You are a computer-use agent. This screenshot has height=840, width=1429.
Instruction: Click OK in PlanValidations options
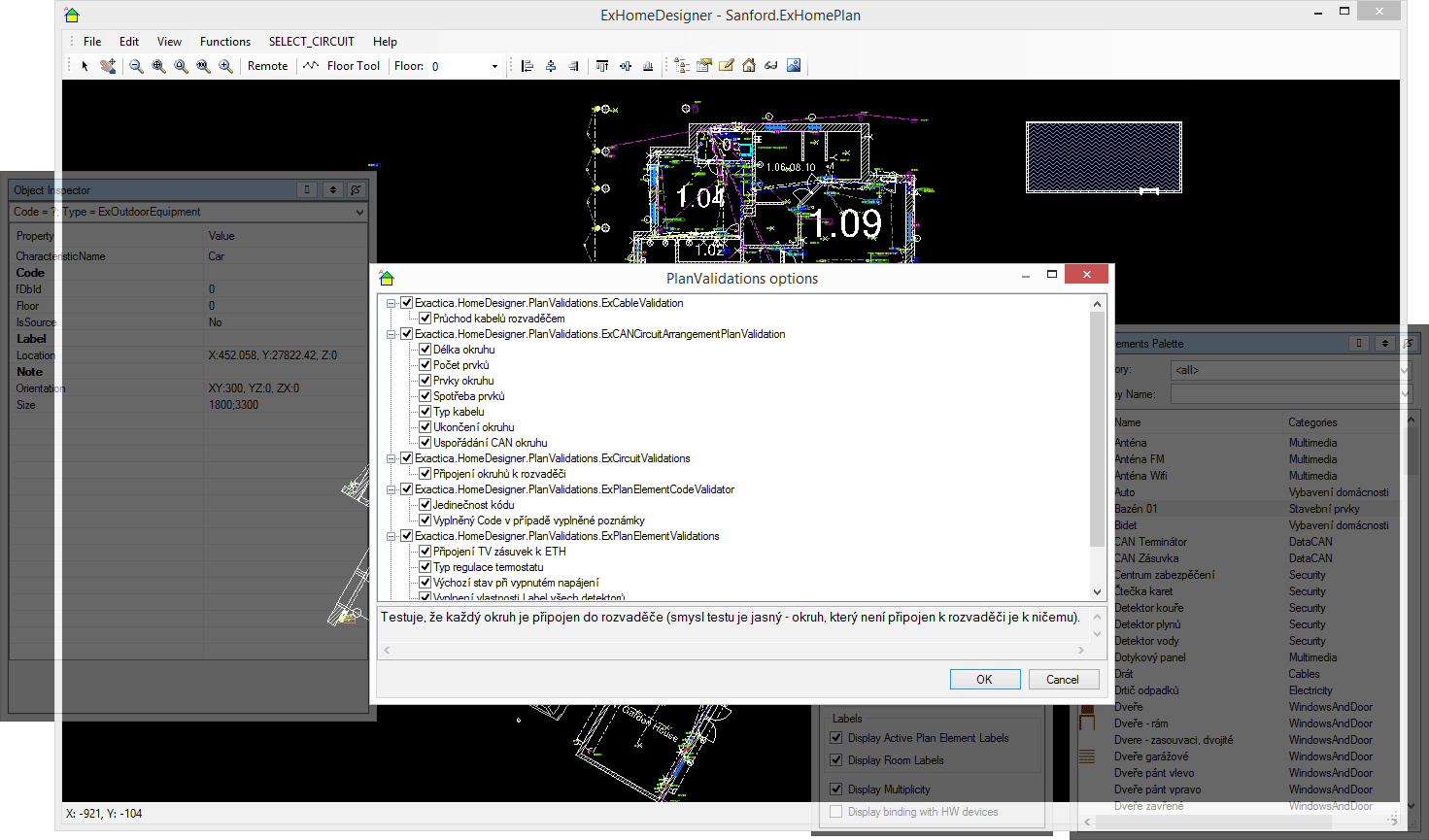984,680
